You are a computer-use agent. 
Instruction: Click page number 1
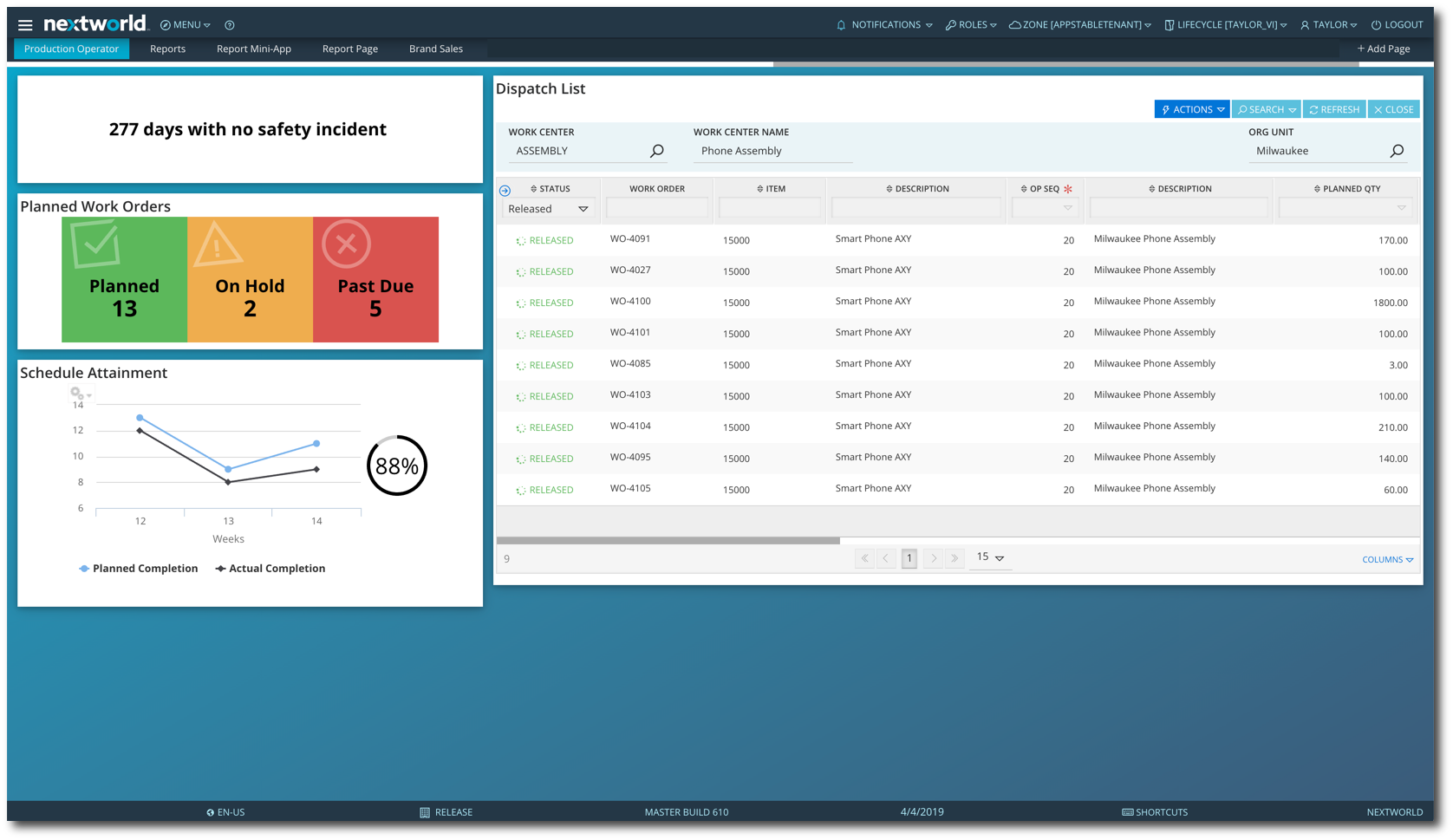(909, 558)
